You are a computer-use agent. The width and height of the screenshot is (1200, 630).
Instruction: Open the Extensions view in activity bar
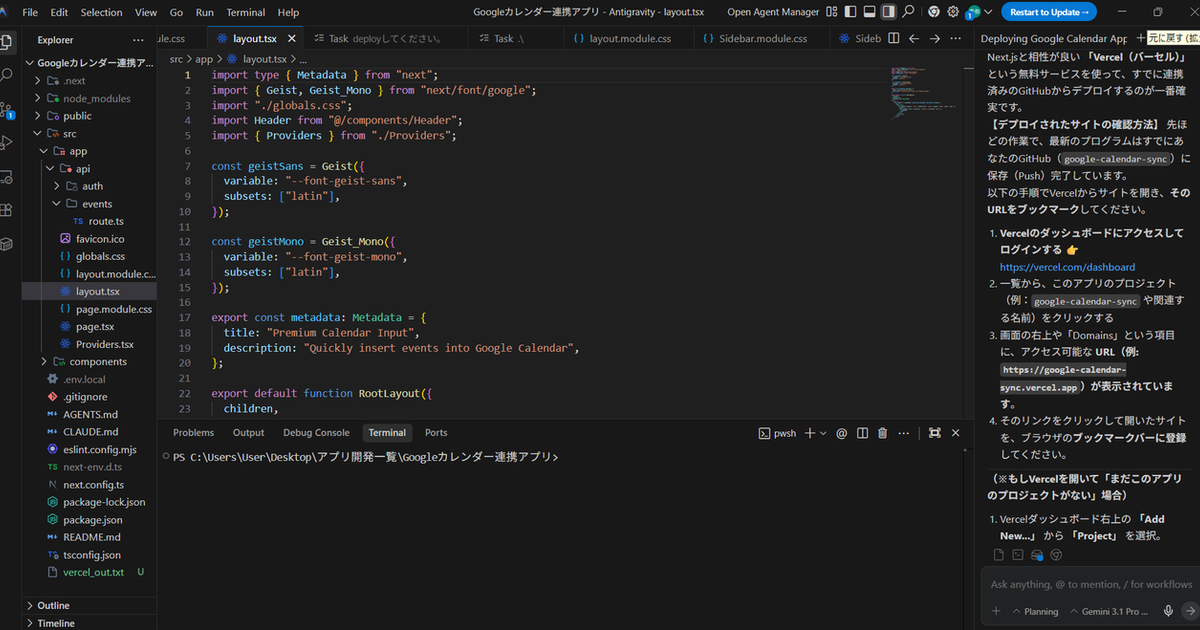(x=8, y=210)
